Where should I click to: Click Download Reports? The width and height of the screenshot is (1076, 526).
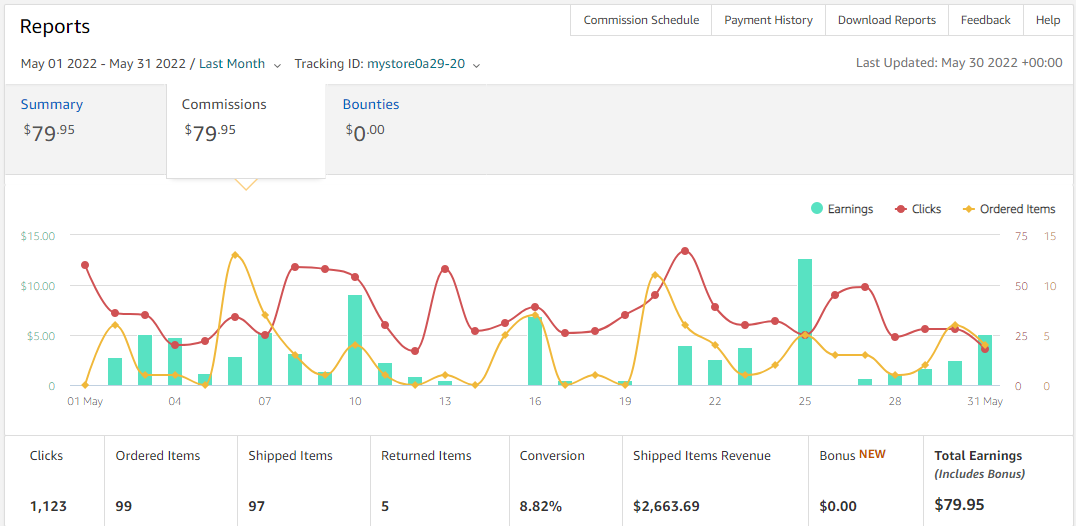(887, 20)
